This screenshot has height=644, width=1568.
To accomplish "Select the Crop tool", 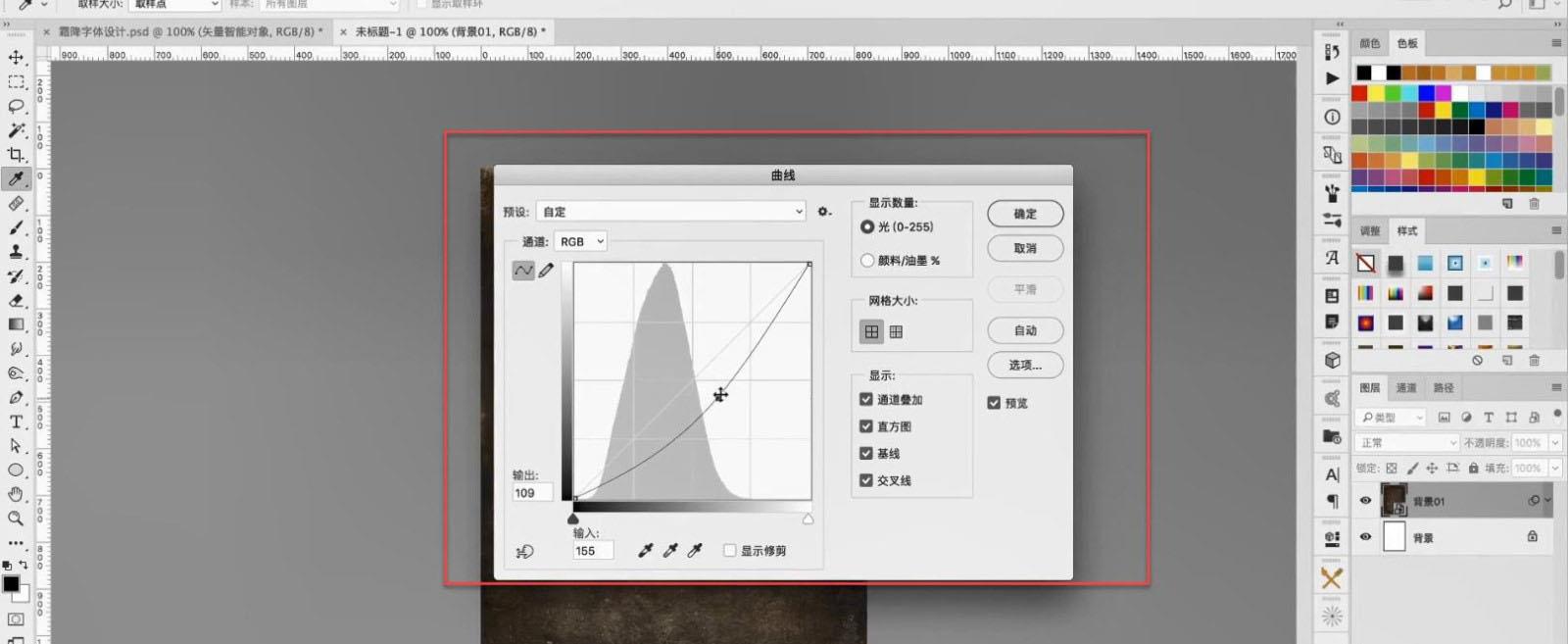I will coord(16,155).
